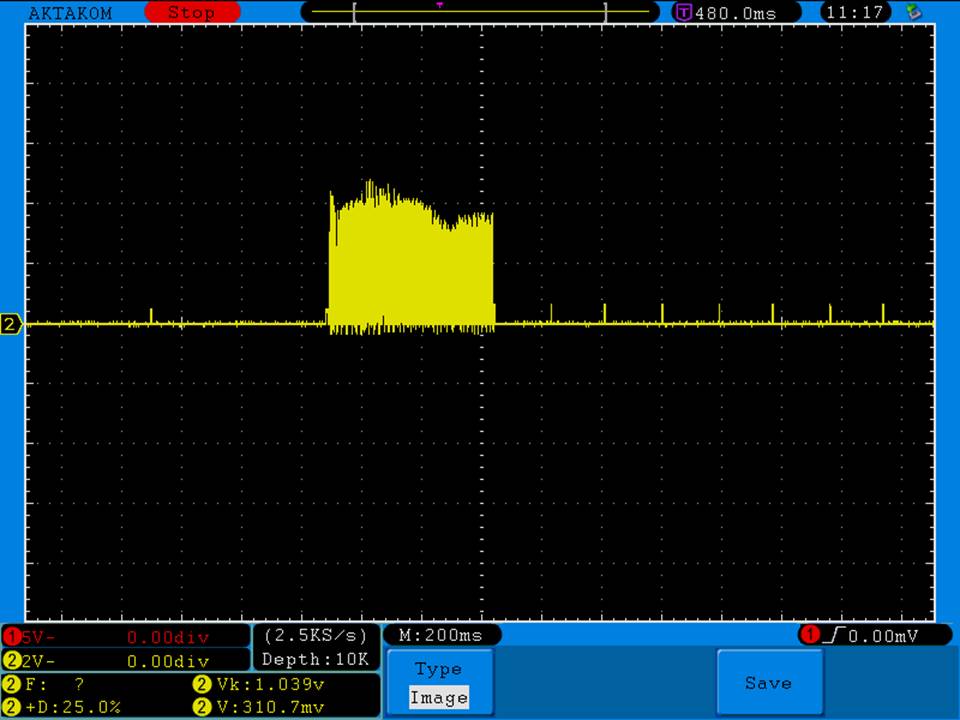Click the M:200ms timebase readout

pyautogui.click(x=441, y=636)
